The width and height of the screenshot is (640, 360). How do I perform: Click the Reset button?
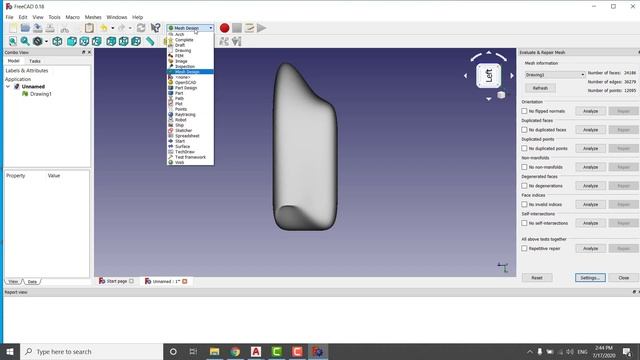537,278
